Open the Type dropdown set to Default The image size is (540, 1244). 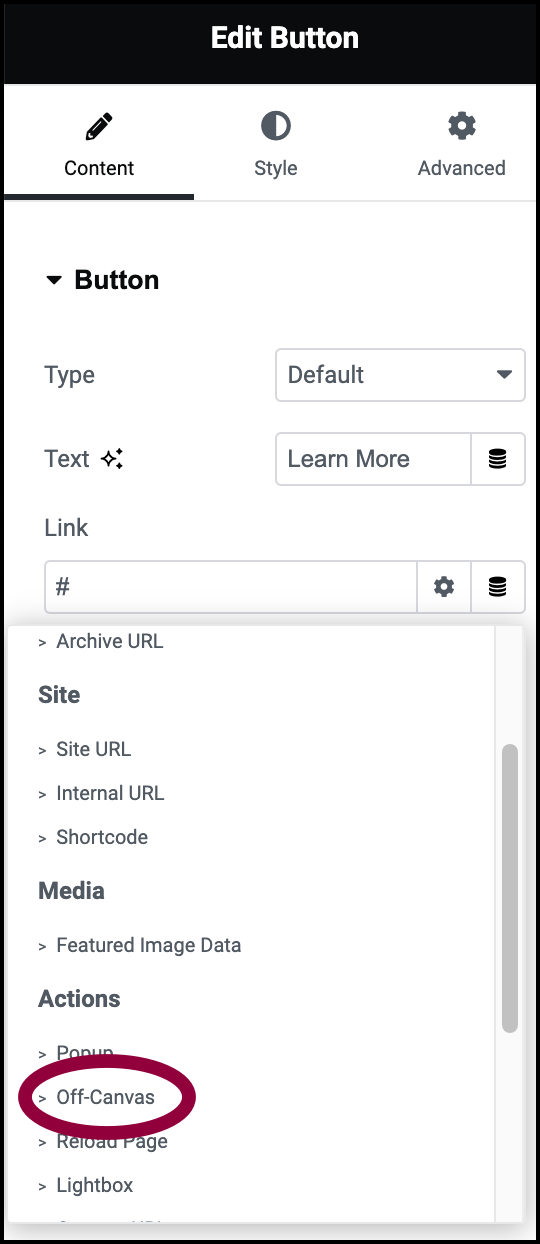[x=400, y=375]
